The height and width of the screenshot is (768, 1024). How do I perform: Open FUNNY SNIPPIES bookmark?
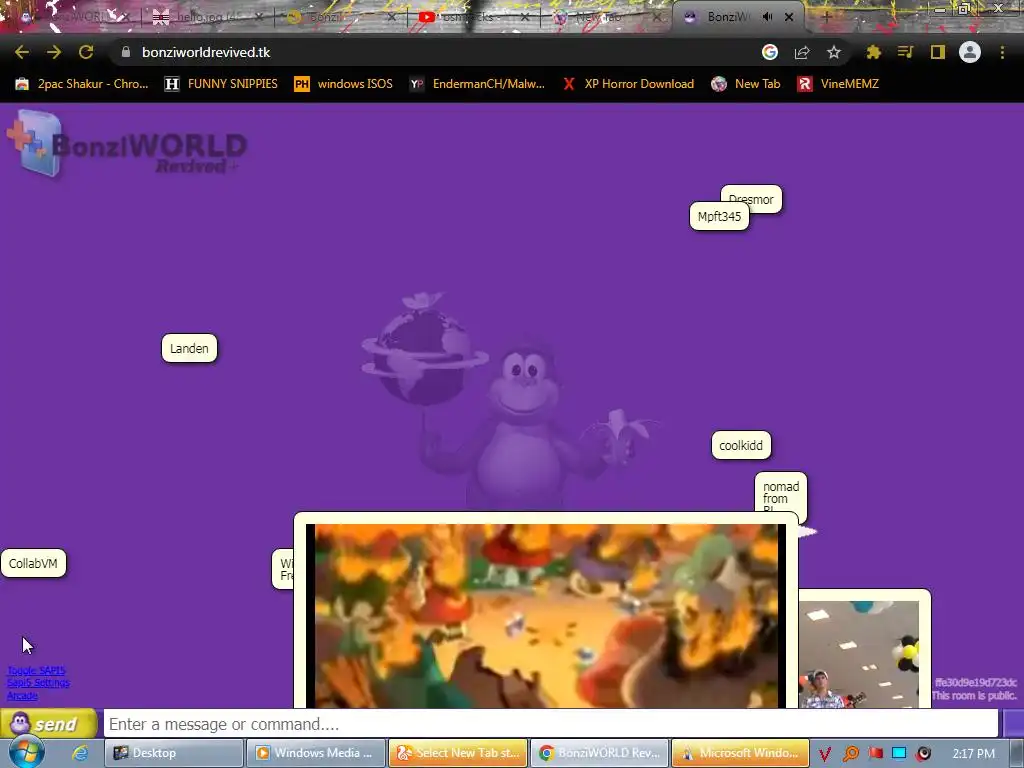221,84
